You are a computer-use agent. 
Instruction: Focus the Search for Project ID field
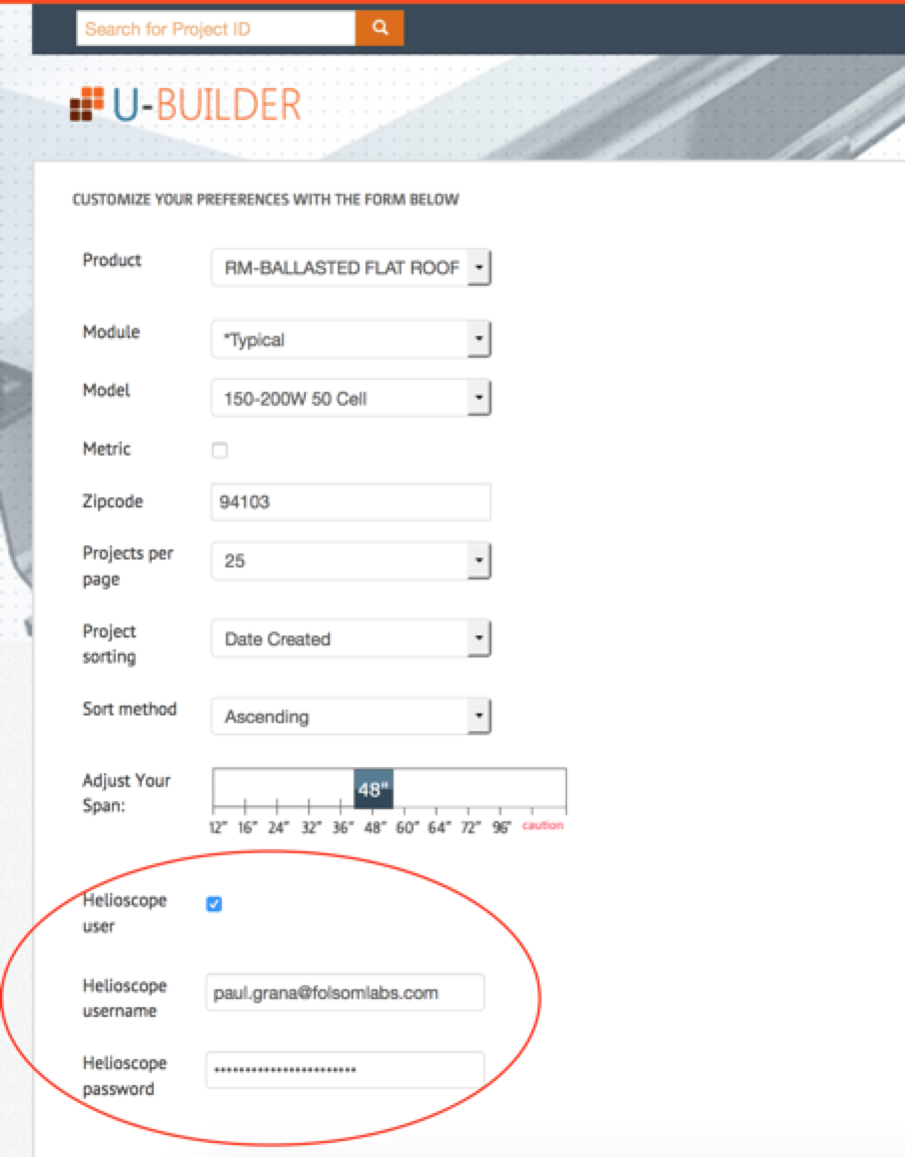pyautogui.click(x=215, y=29)
